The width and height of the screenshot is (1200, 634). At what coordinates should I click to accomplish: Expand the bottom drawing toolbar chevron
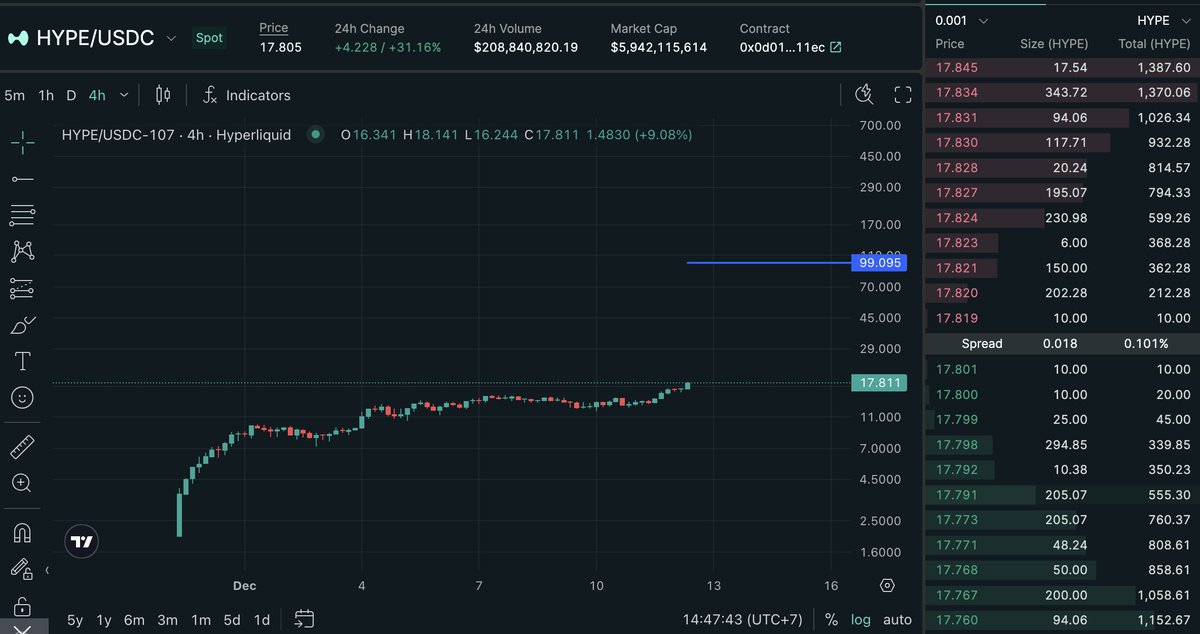click(x=22, y=628)
